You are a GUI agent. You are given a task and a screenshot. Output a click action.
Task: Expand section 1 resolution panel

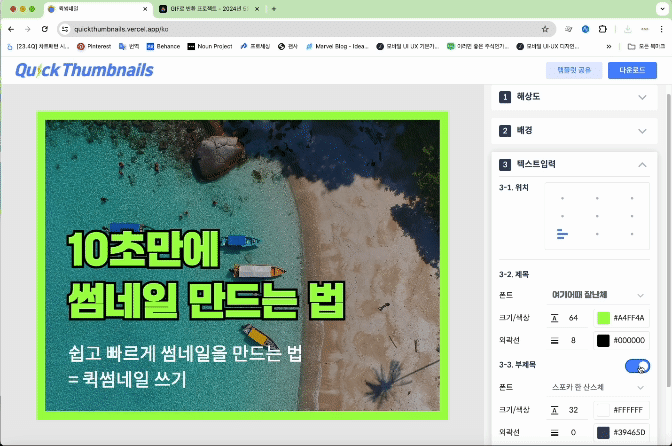point(574,97)
